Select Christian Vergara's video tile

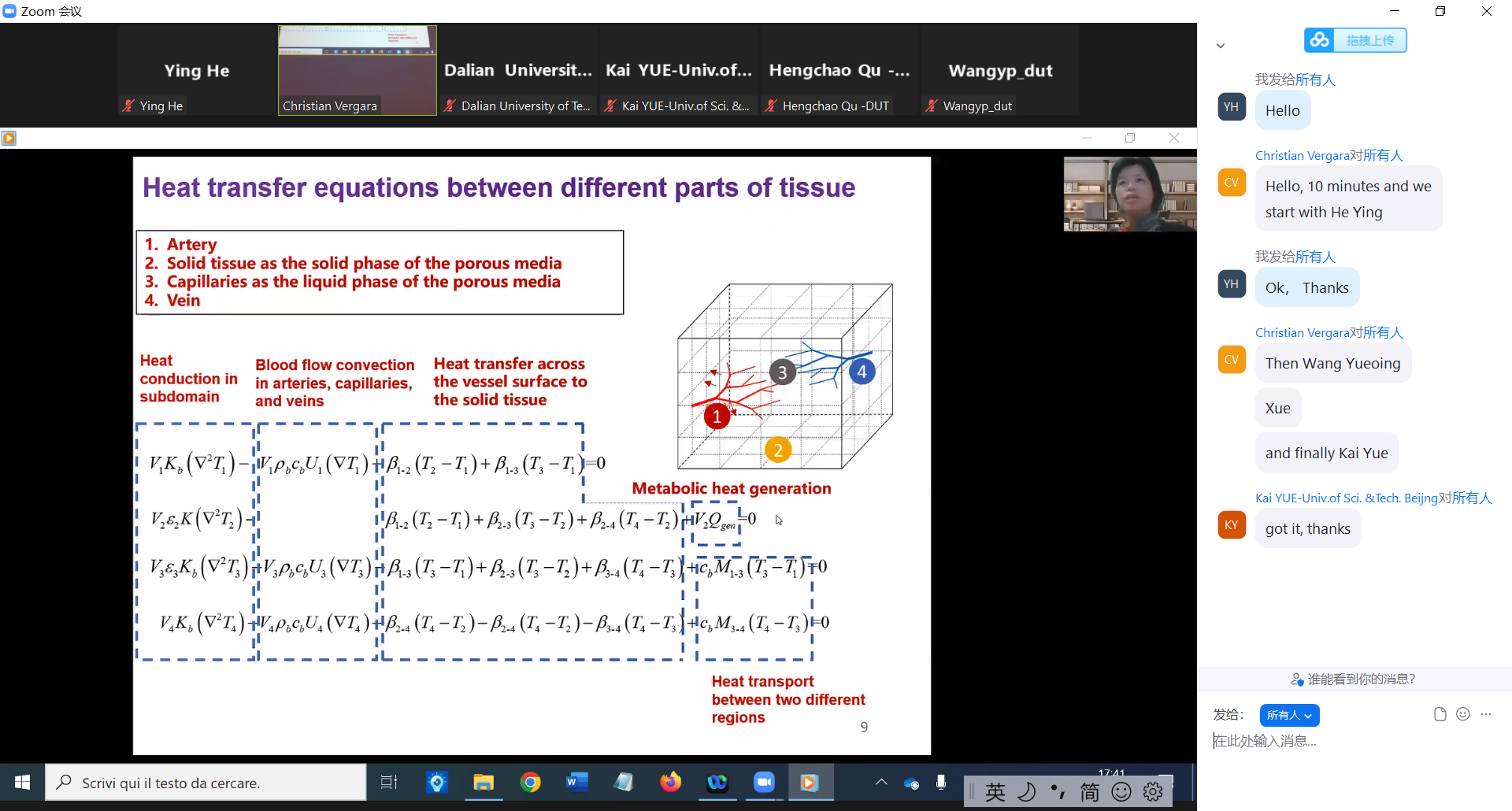[358, 71]
